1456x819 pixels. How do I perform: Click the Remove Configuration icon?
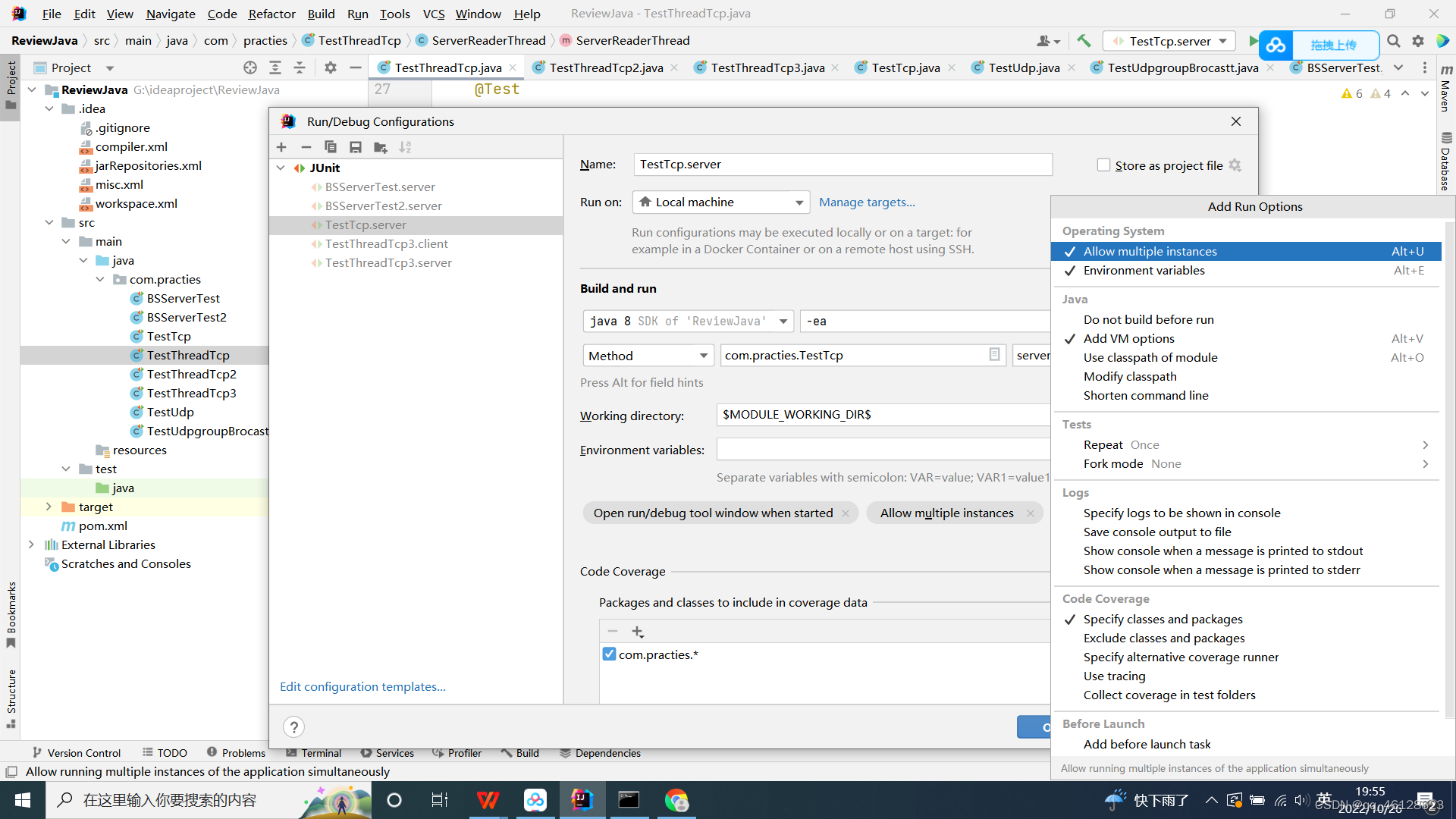pyautogui.click(x=306, y=147)
